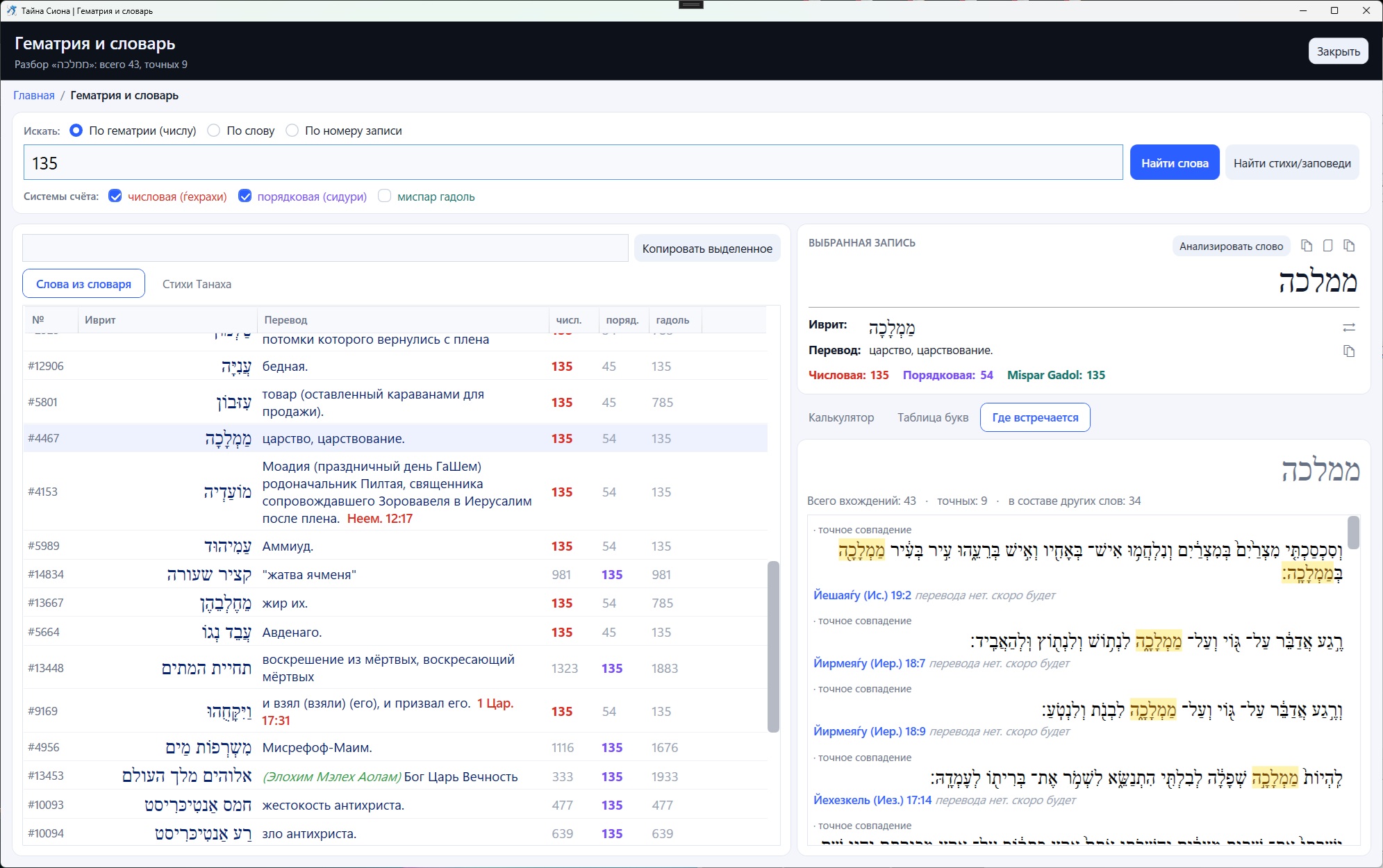The image size is (1383, 868).
Task: Click Копировать выделенное button
Action: click(x=707, y=248)
